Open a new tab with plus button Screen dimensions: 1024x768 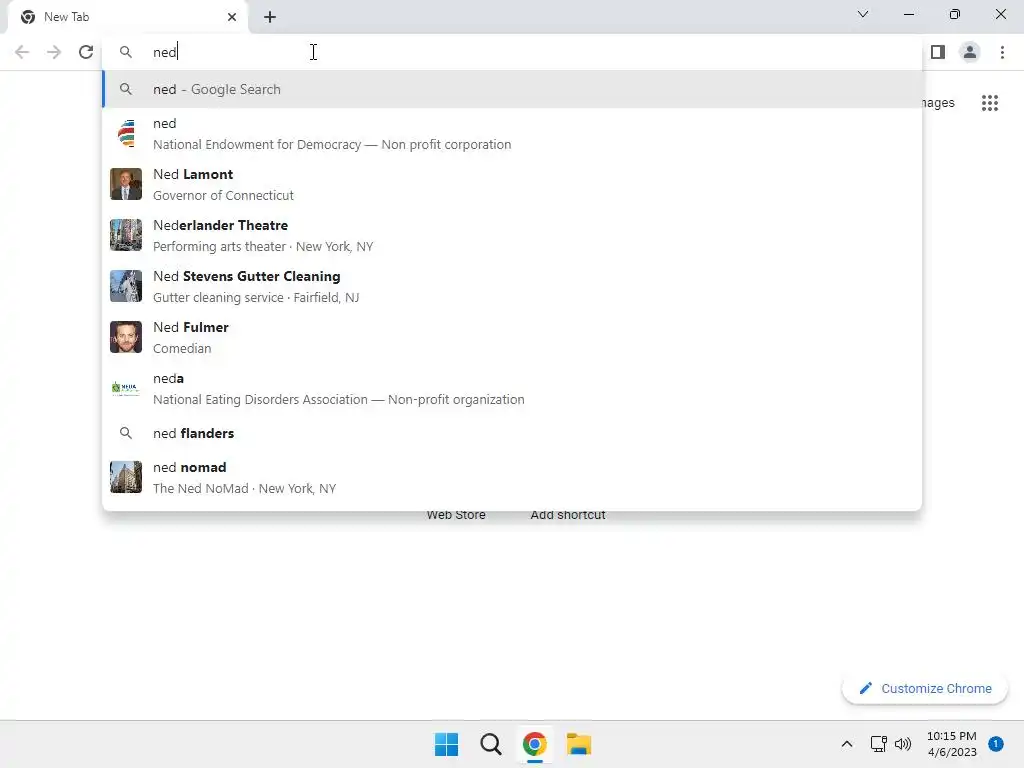[x=270, y=17]
